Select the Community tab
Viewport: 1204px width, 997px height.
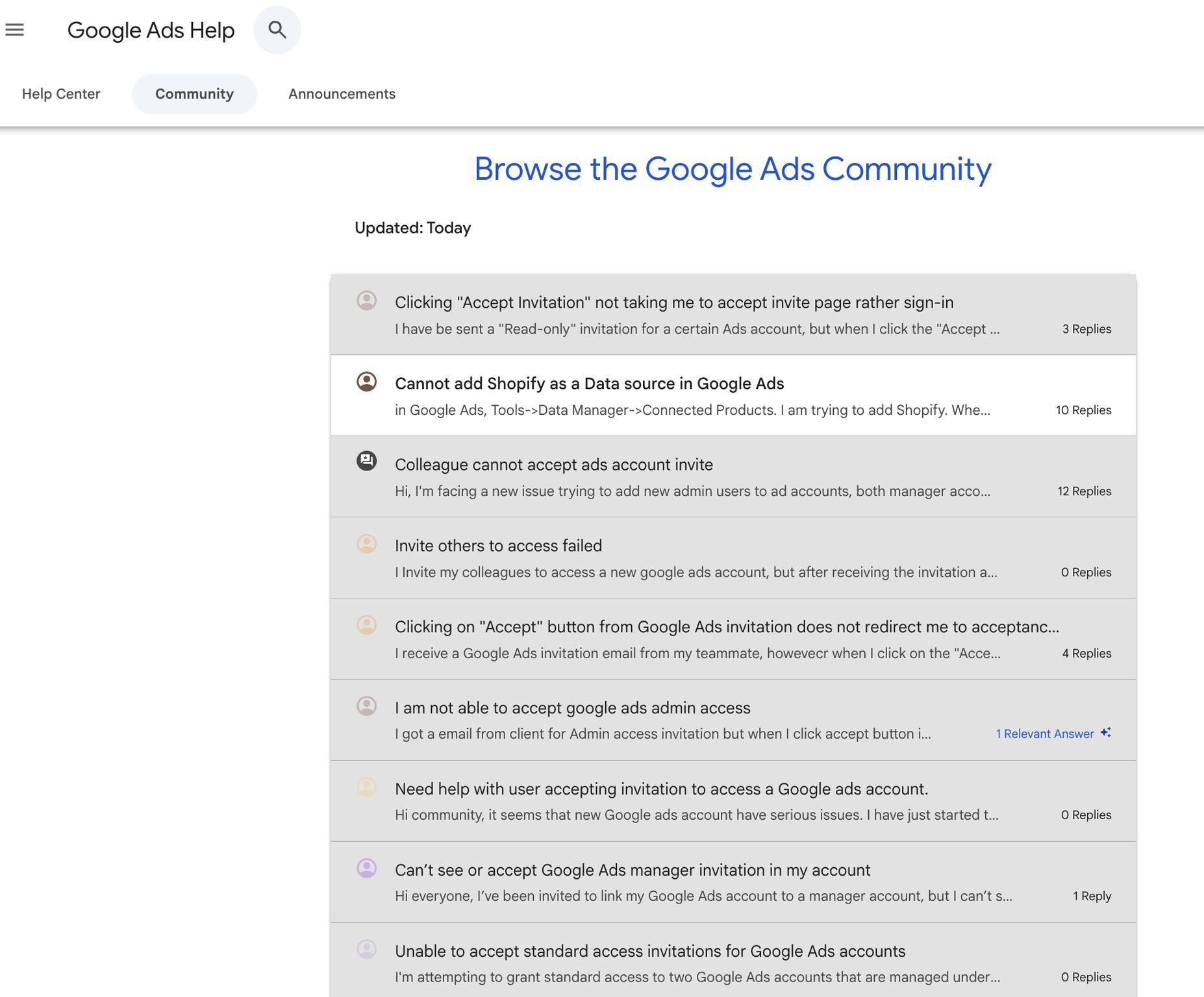point(194,94)
